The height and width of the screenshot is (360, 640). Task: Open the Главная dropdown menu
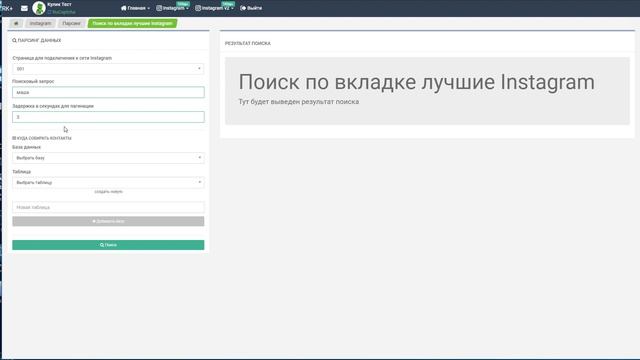tap(135, 8)
